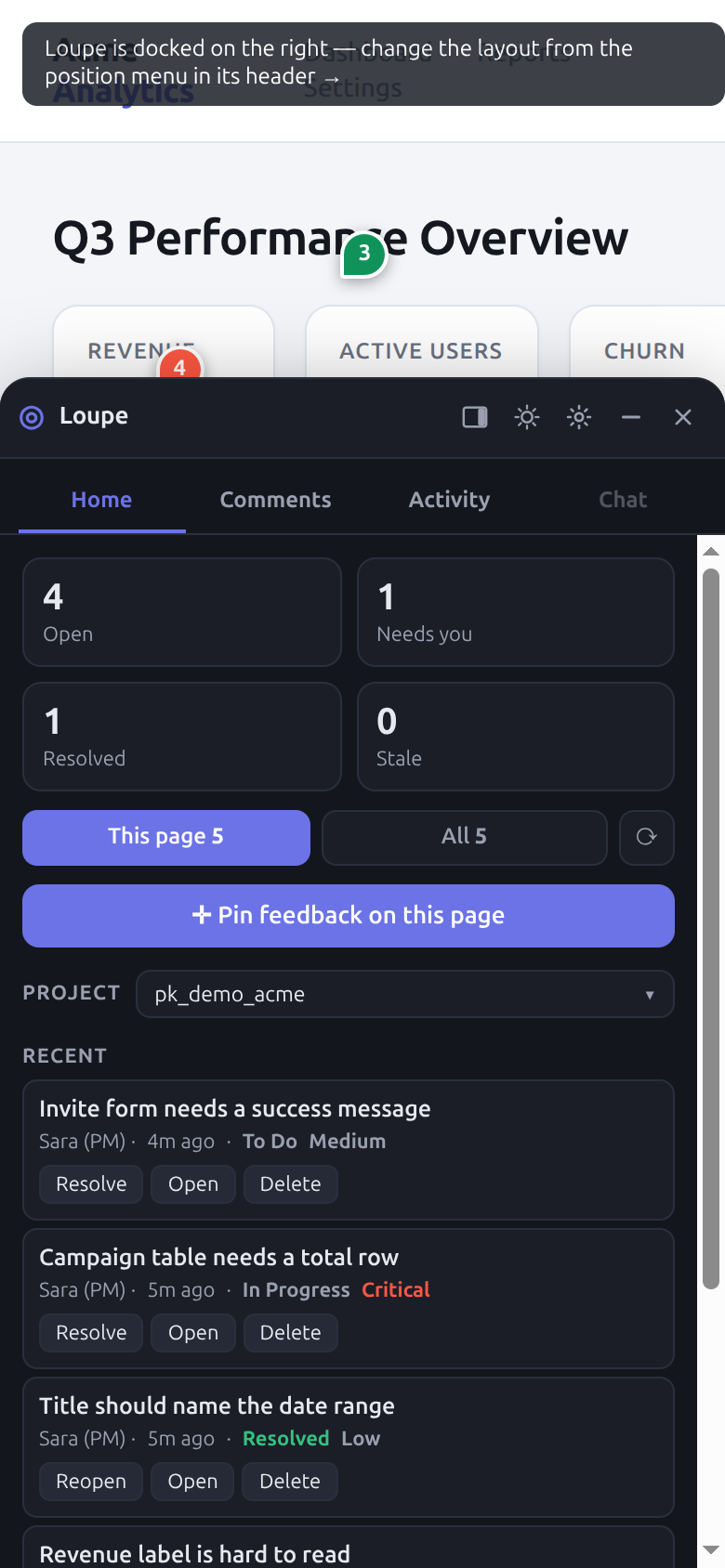The width and height of the screenshot is (725, 1568).
Task: Click the CHURN card on the page
Action: (647, 342)
